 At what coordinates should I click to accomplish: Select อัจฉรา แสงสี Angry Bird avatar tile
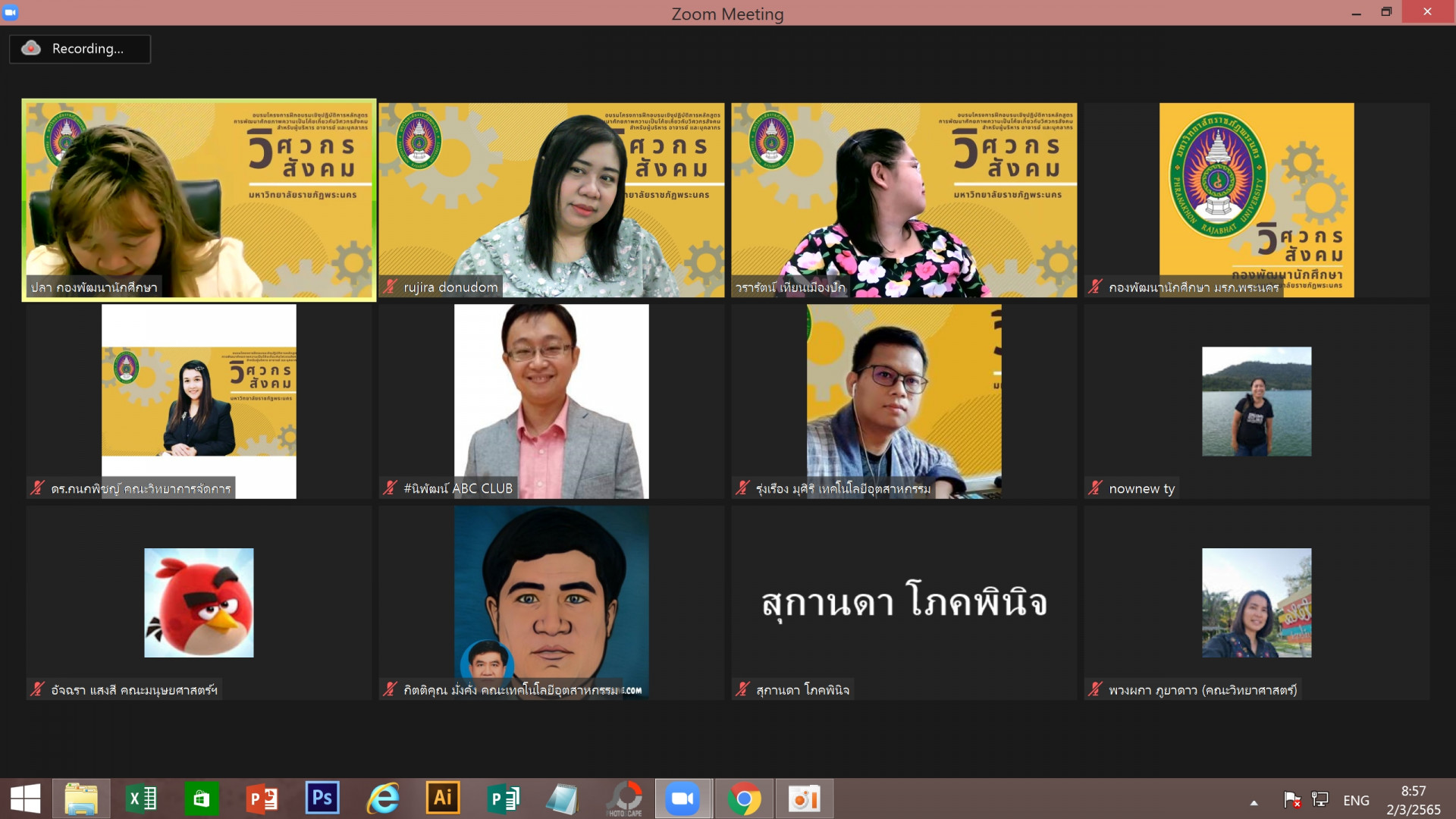coord(199,603)
